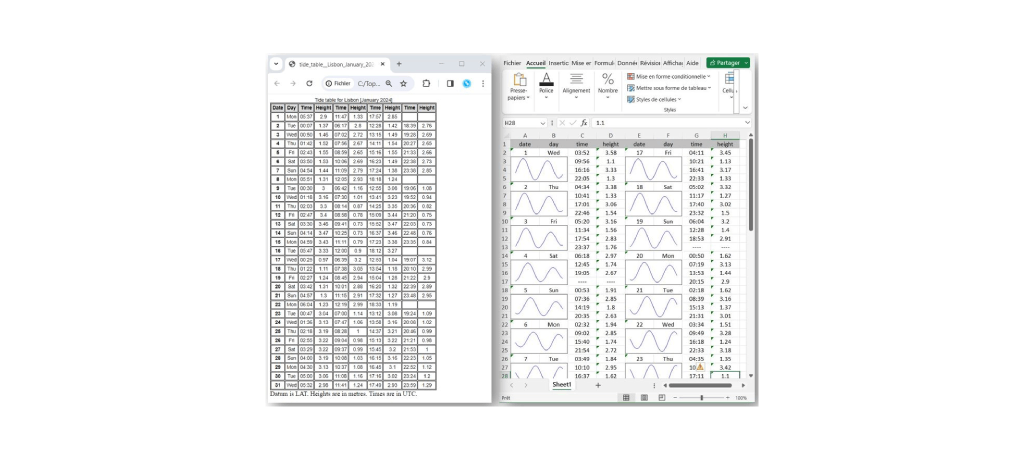1024x461 pixels.
Task: Reload the tide table page in Chrome
Action: pyautogui.click(x=310, y=84)
